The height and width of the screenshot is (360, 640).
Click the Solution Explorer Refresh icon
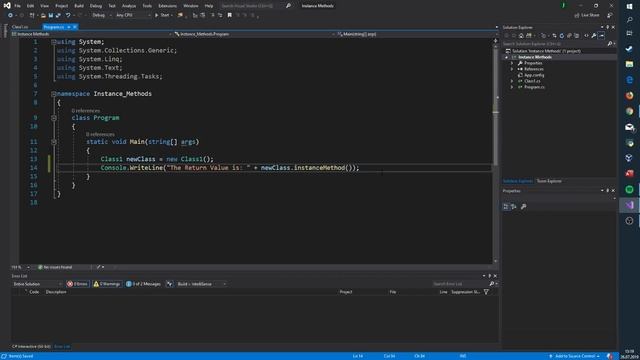pyautogui.click(x=562, y=36)
